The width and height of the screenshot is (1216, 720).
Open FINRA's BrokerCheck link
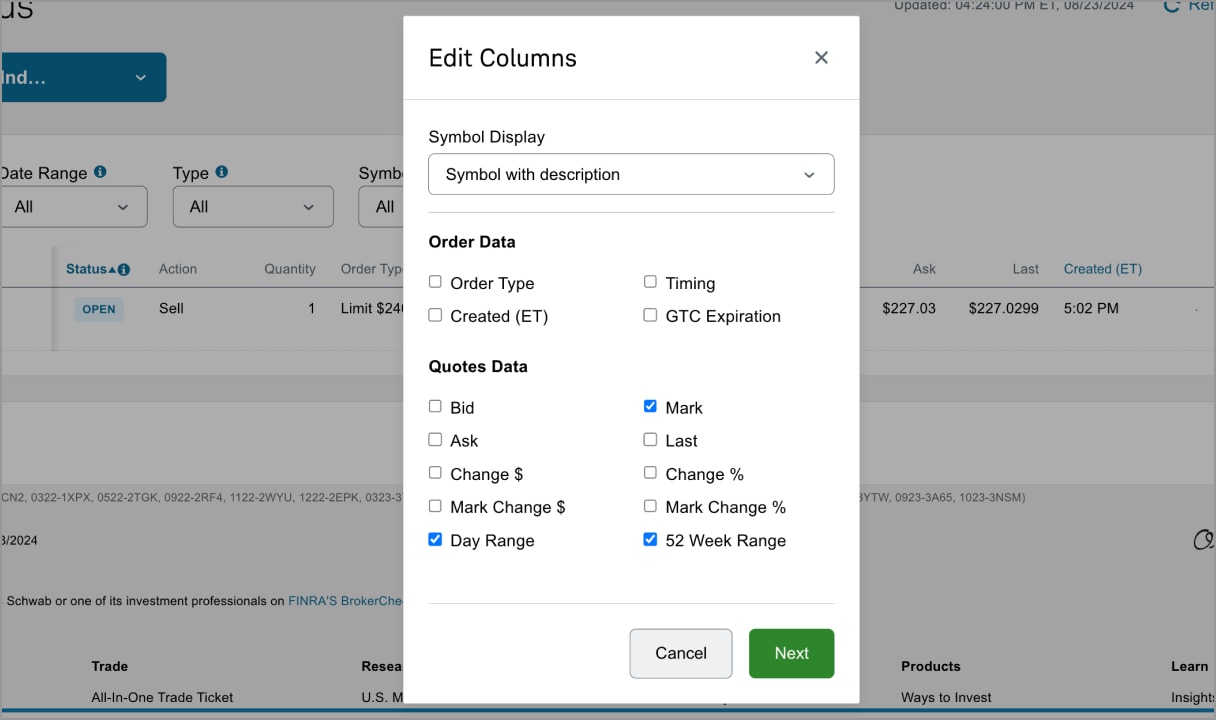tap(345, 601)
